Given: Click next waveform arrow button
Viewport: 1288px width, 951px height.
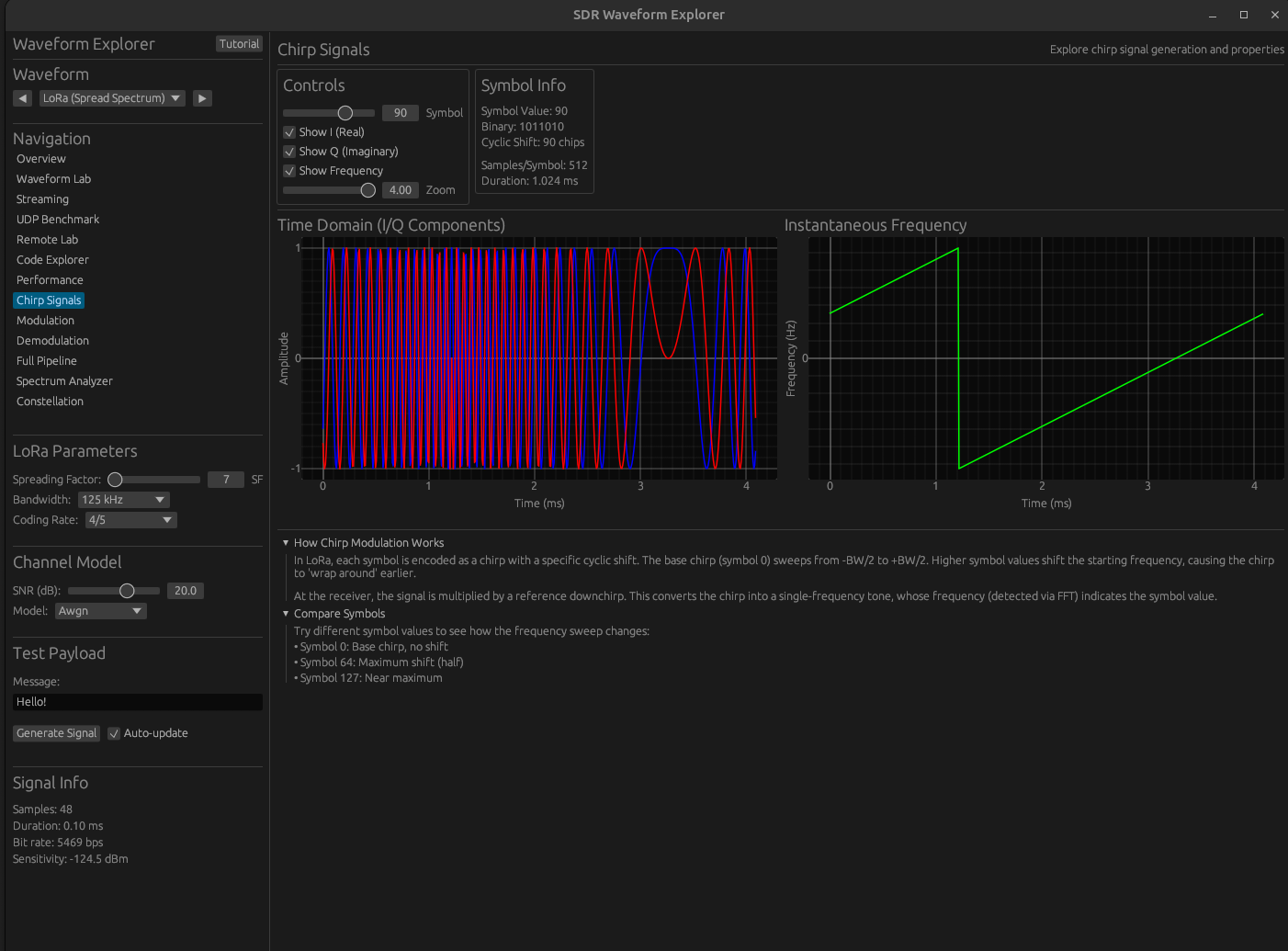Looking at the screenshot, I should coord(202,98).
